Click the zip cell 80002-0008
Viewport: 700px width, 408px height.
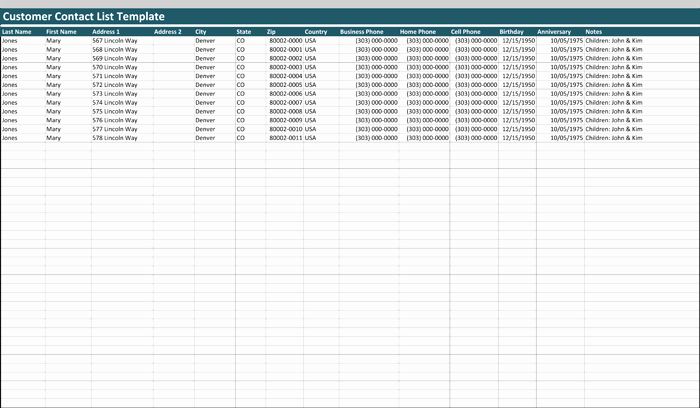pyautogui.click(x=286, y=112)
